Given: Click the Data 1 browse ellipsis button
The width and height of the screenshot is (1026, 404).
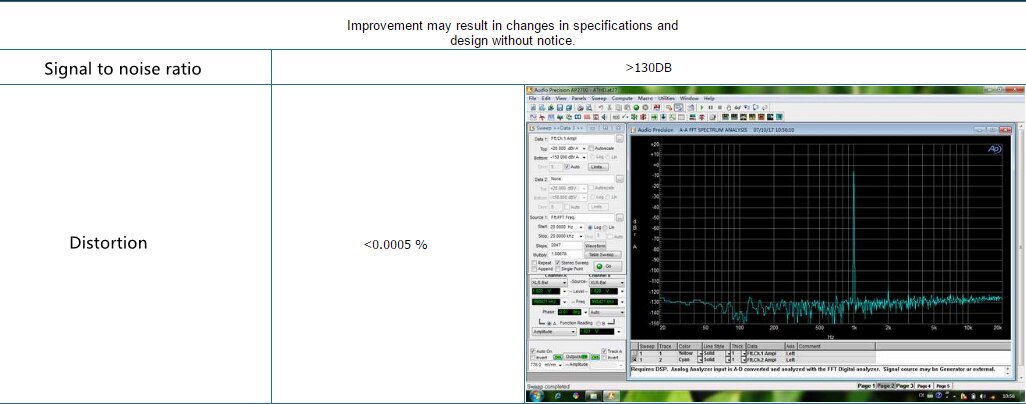Looking at the screenshot, I should [619, 139].
